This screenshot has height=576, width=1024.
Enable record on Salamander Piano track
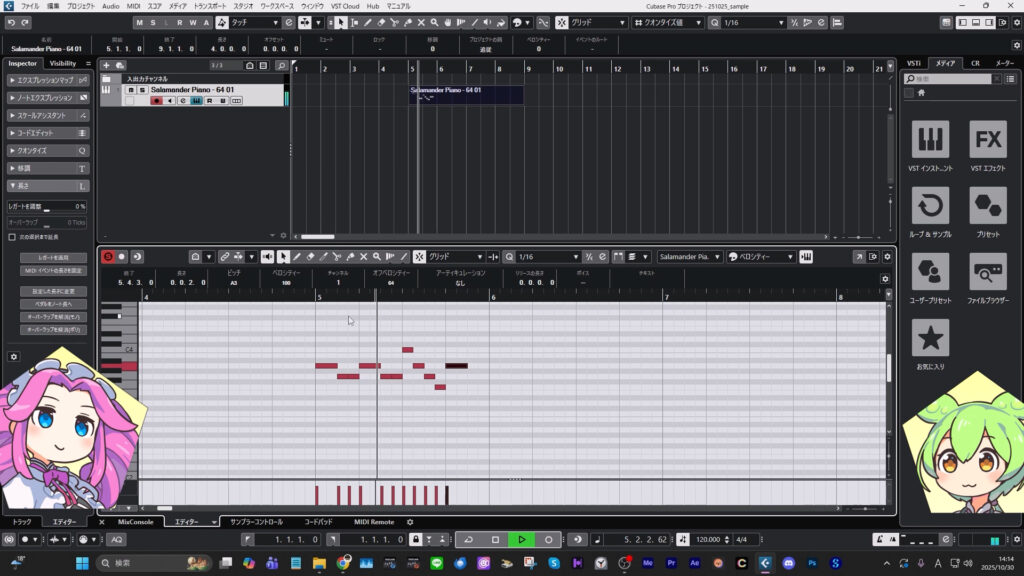pos(156,100)
